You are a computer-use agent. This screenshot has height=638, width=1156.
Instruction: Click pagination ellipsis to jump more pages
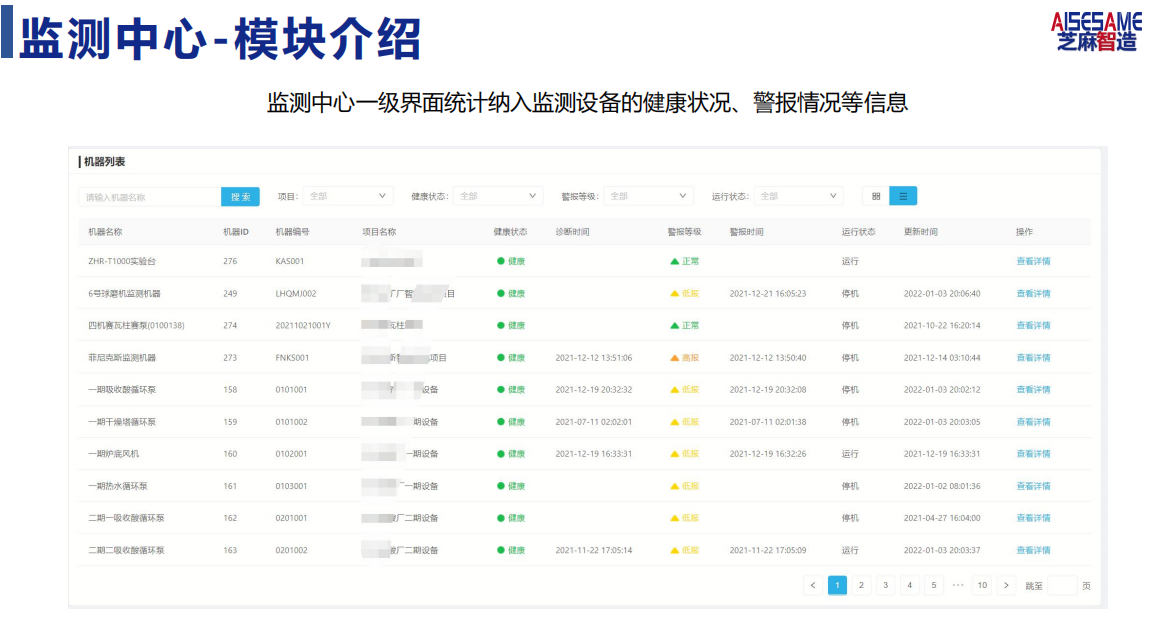pyautogui.click(x=958, y=585)
